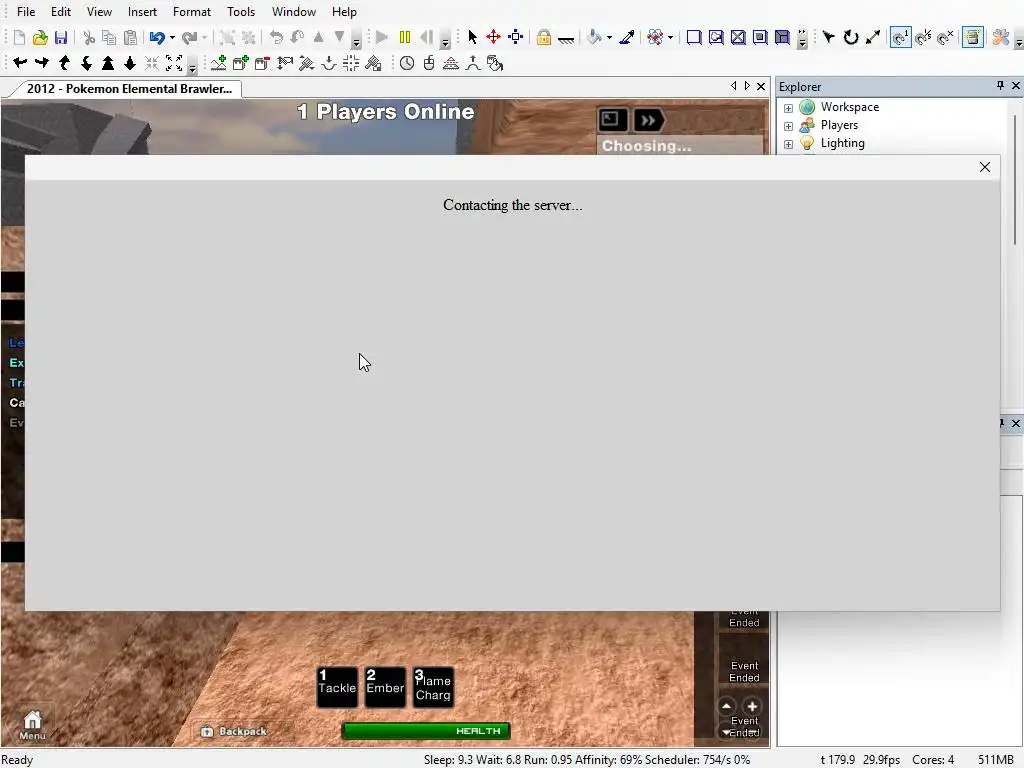The width and height of the screenshot is (1024, 768).
Task: Open the Edit menu
Action: [61, 12]
